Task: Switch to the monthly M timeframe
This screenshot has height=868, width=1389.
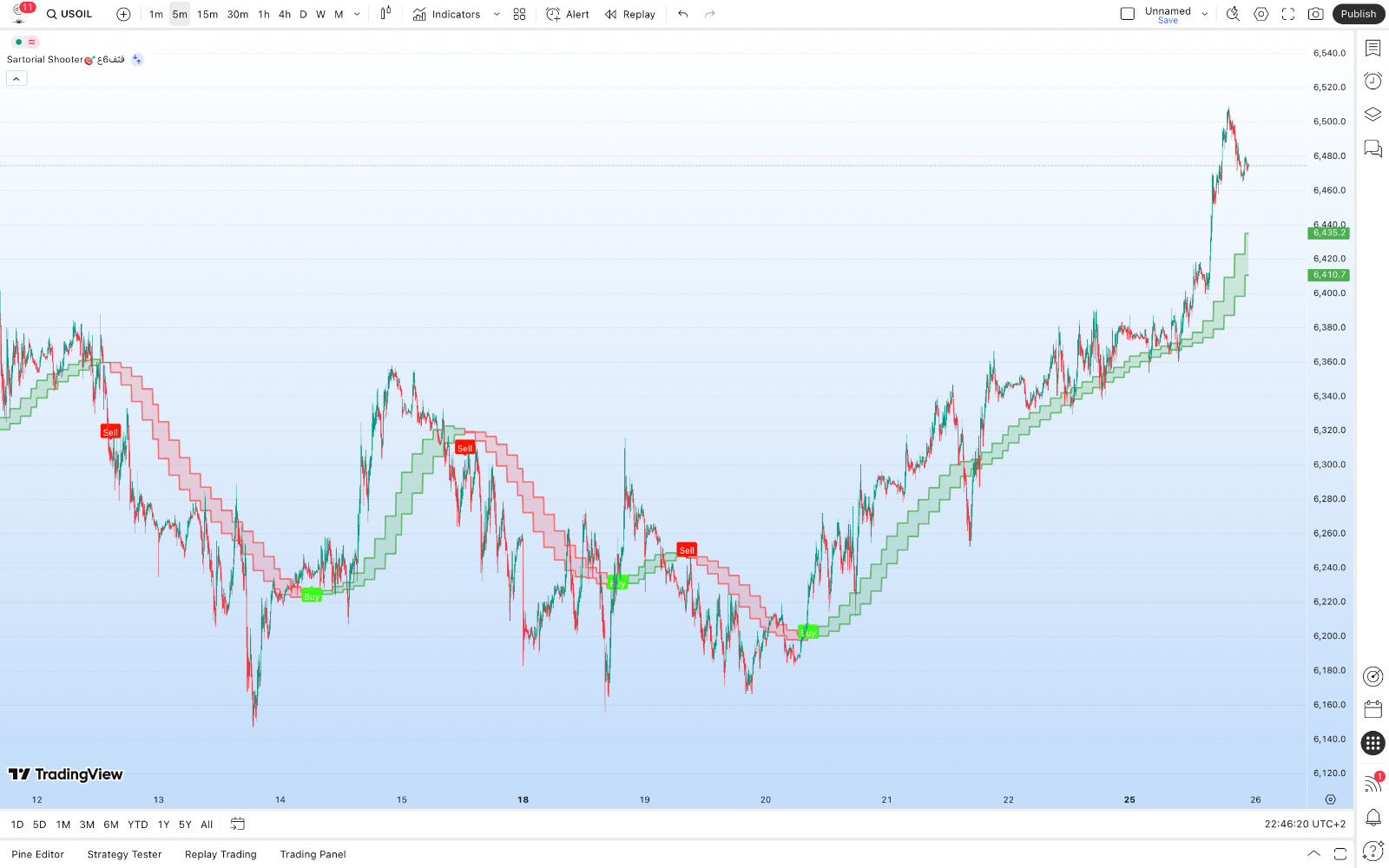Action: pos(339,14)
